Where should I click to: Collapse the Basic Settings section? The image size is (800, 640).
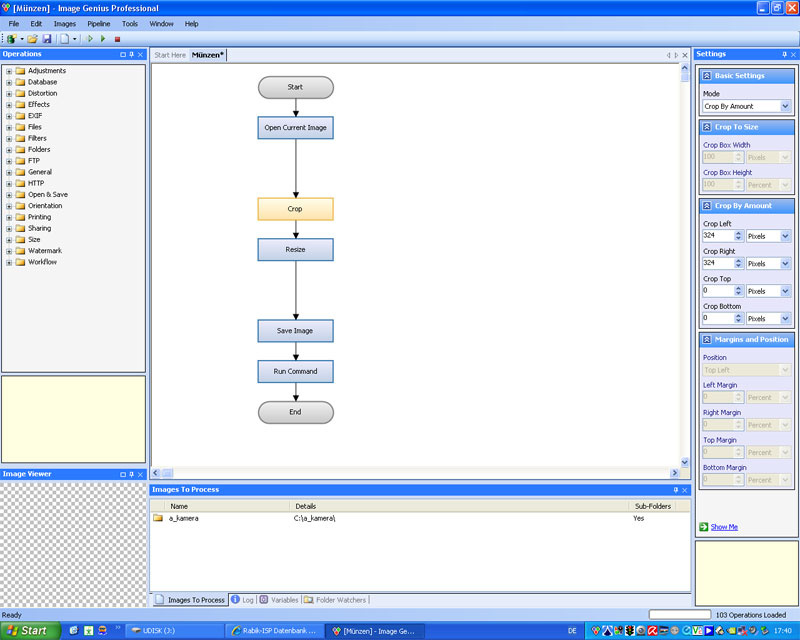click(x=707, y=76)
